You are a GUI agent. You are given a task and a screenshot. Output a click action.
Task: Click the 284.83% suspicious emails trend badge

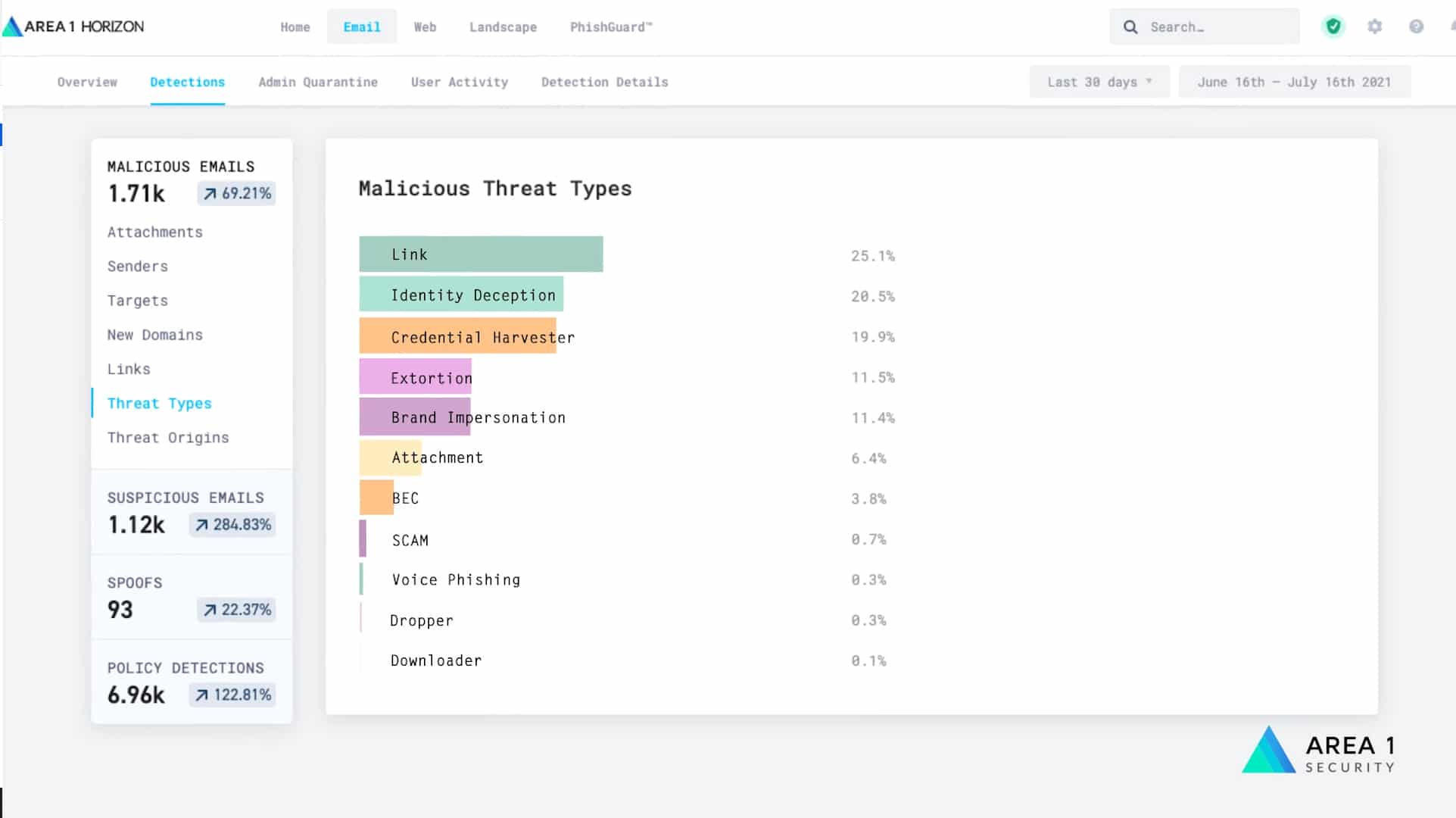pos(232,524)
